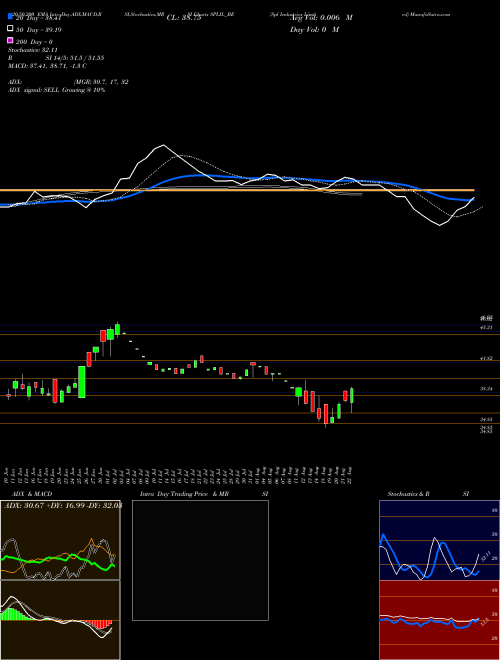This screenshot has width=500, height=660.
Task: Click the tall green candlestick before the rally peak
Action: [82, 382]
